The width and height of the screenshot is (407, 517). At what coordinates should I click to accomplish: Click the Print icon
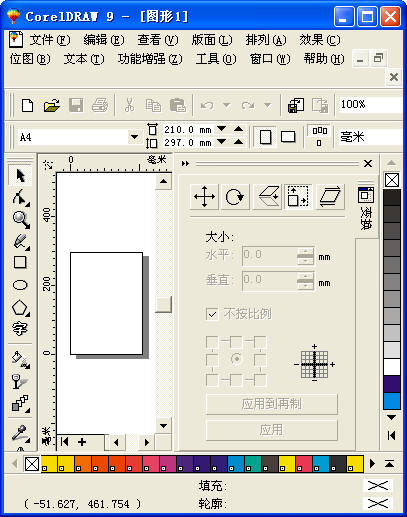[100, 105]
